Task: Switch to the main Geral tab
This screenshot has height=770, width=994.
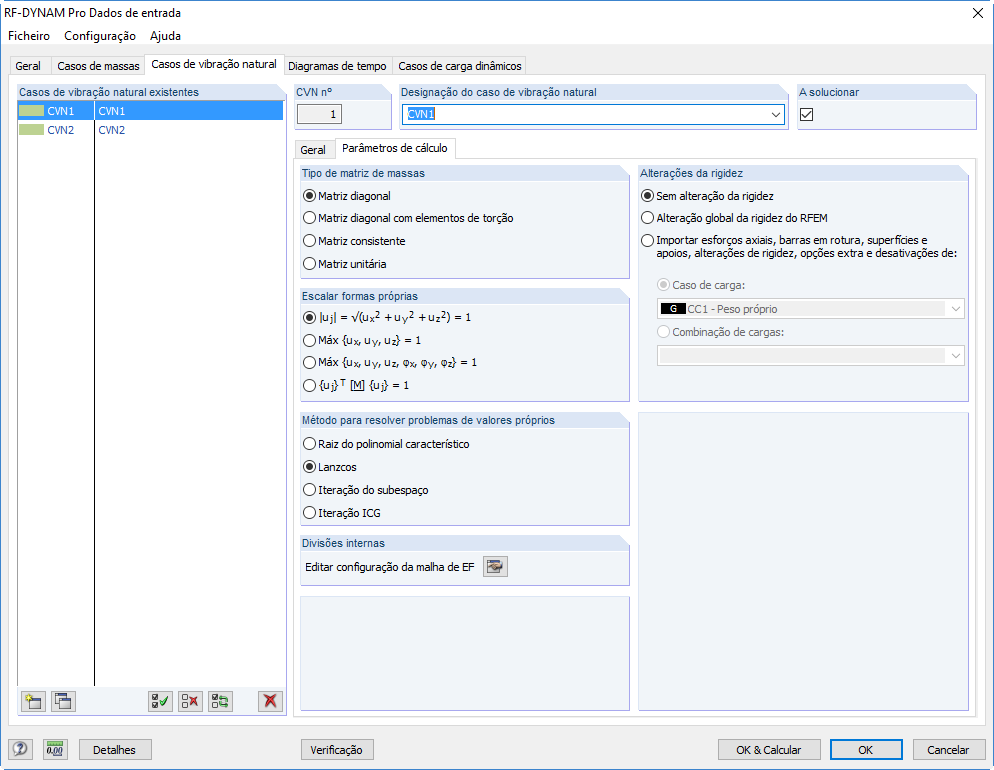Action: (28, 66)
